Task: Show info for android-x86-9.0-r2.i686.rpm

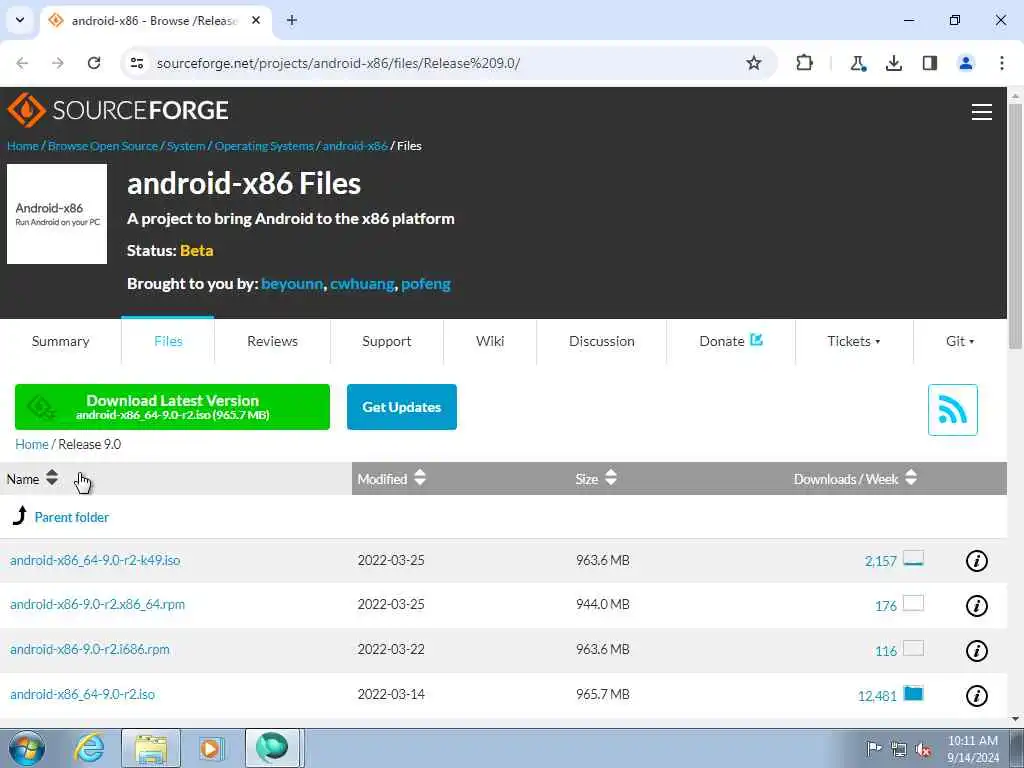Action: (976, 650)
